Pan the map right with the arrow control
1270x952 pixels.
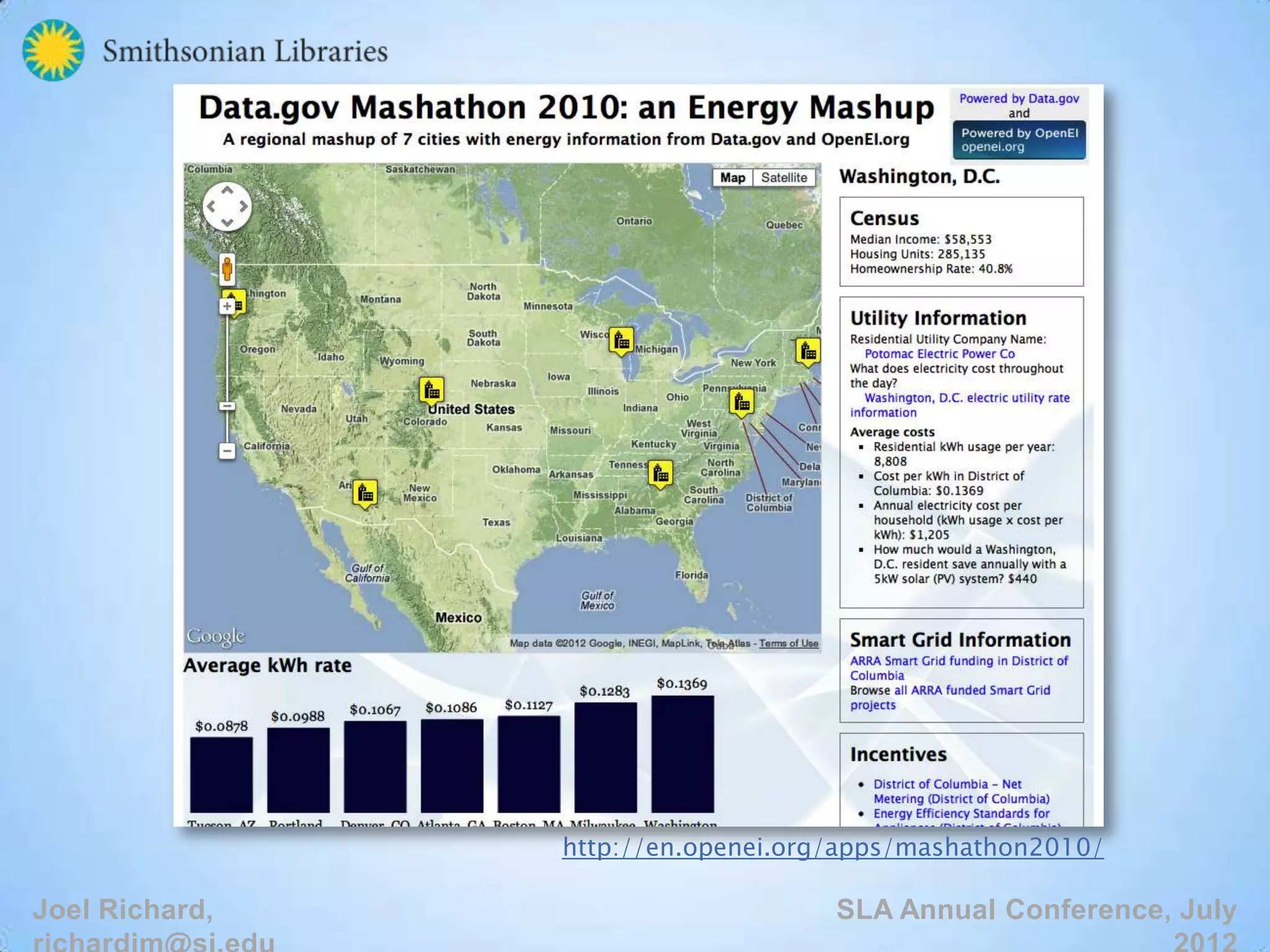tap(244, 206)
